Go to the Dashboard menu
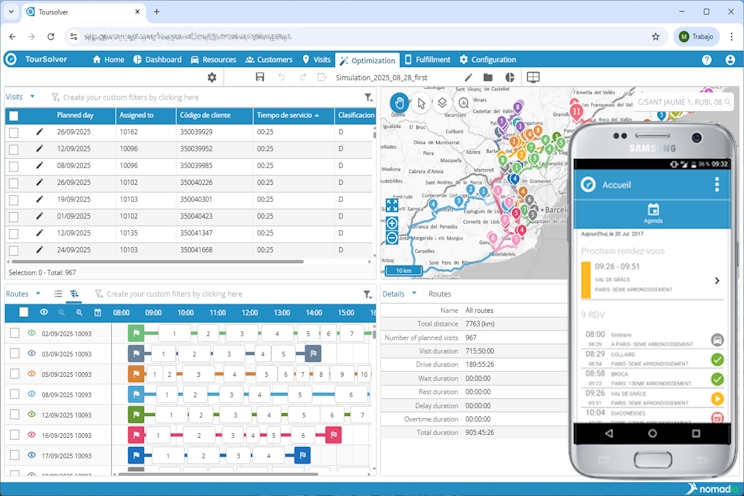Screen dimensions: 744x496 (157, 59)
